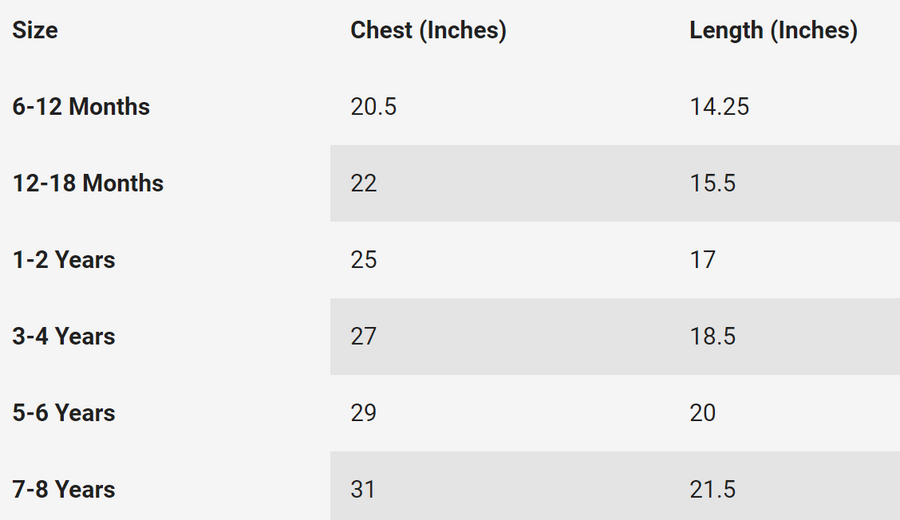Click the Chest (Inches) column header
Screen dimensions: 900x520
coord(428,31)
